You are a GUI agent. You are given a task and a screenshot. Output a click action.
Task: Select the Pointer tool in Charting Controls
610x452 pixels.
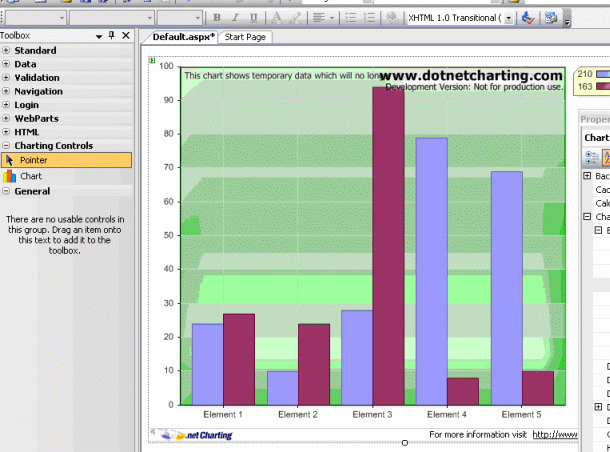click(67, 160)
